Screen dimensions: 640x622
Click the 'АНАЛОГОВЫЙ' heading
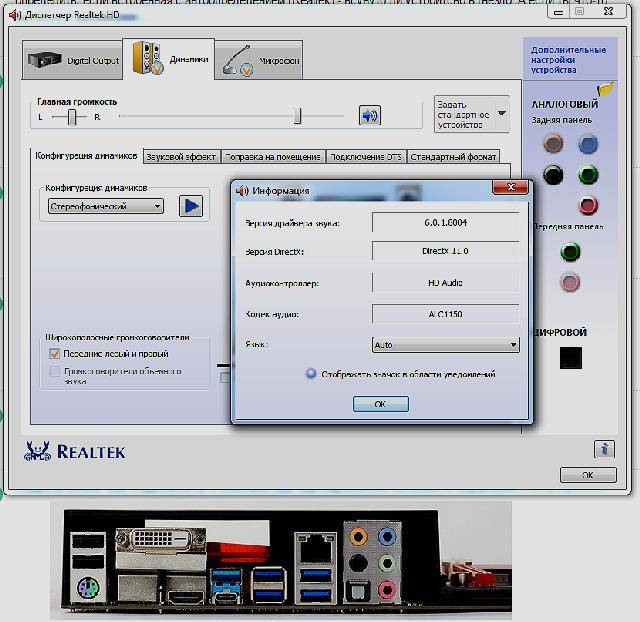(564, 104)
